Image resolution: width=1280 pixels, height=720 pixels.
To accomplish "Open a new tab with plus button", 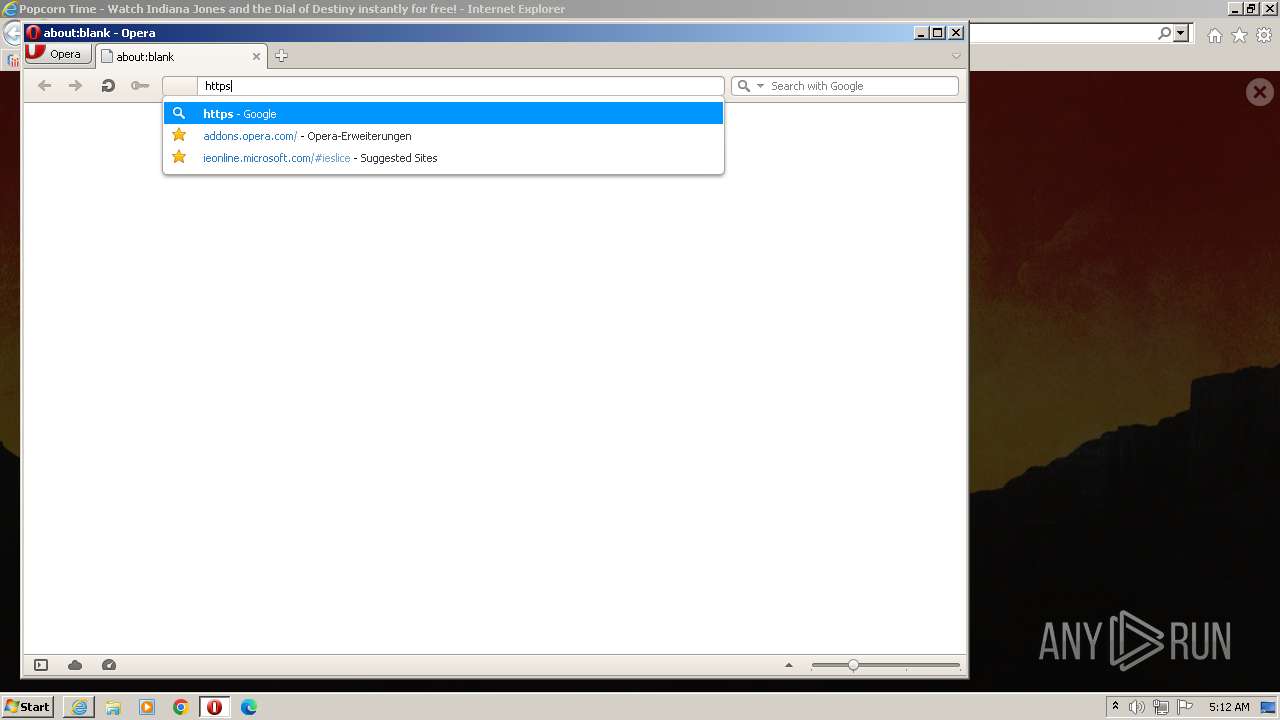I will pos(281,56).
